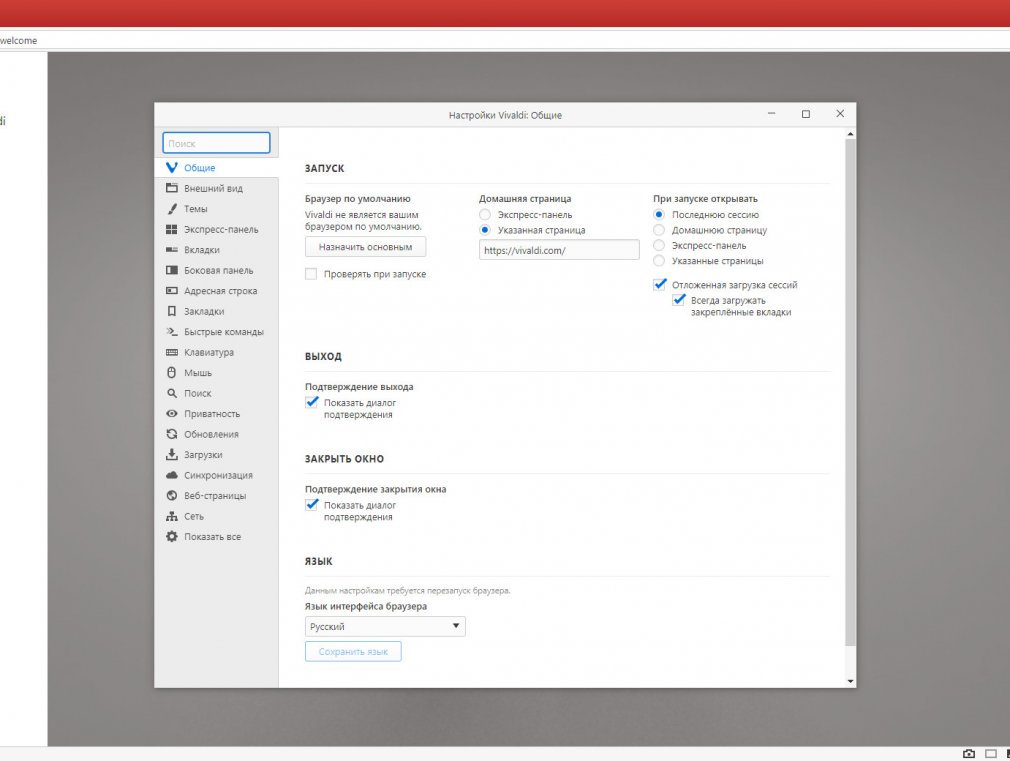
Task: Choose Последнюю сессию on startup
Action: (659, 215)
